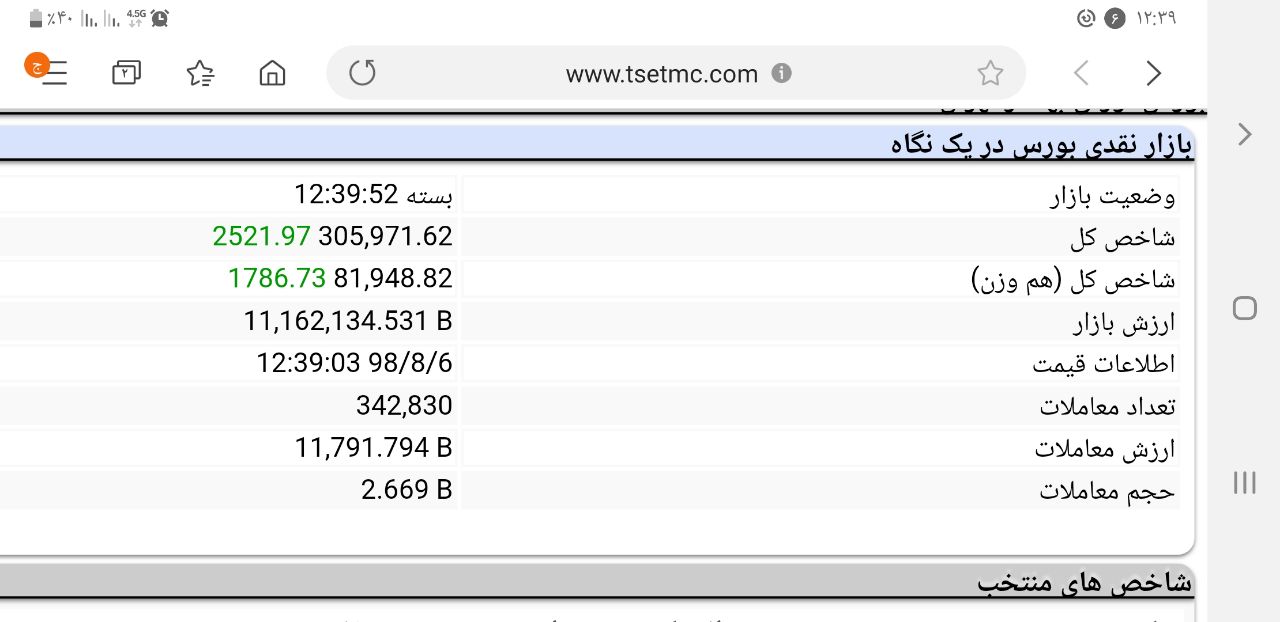Open the شاخص کل row label
Viewport: 1280px width, 622px height.
(x=1123, y=238)
